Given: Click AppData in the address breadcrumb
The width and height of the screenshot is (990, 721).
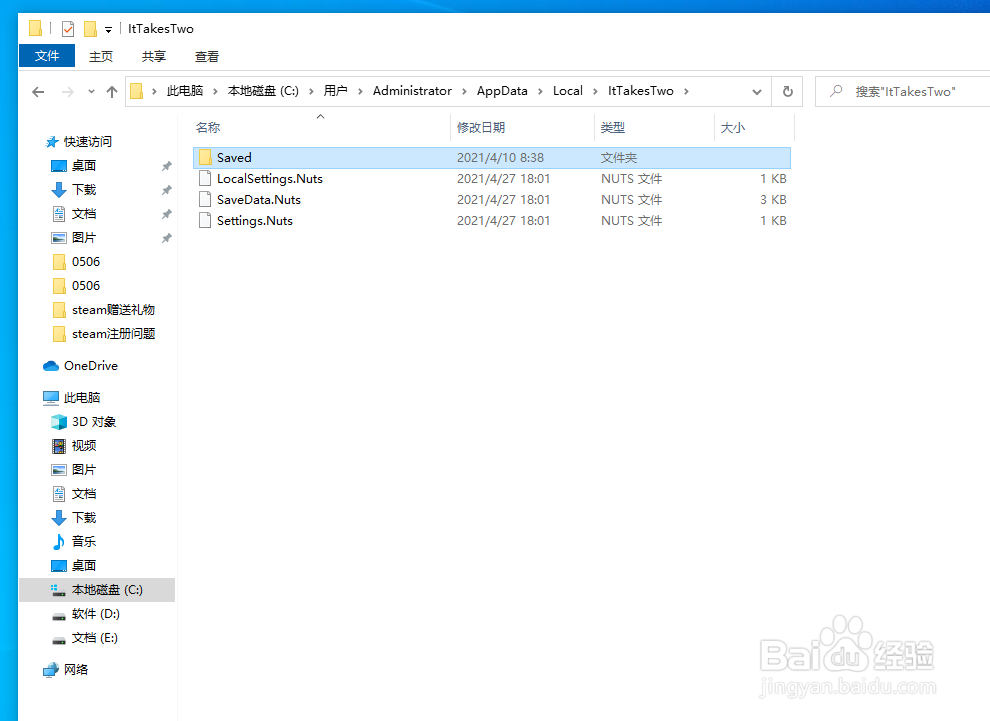Looking at the screenshot, I should click(x=502, y=91).
